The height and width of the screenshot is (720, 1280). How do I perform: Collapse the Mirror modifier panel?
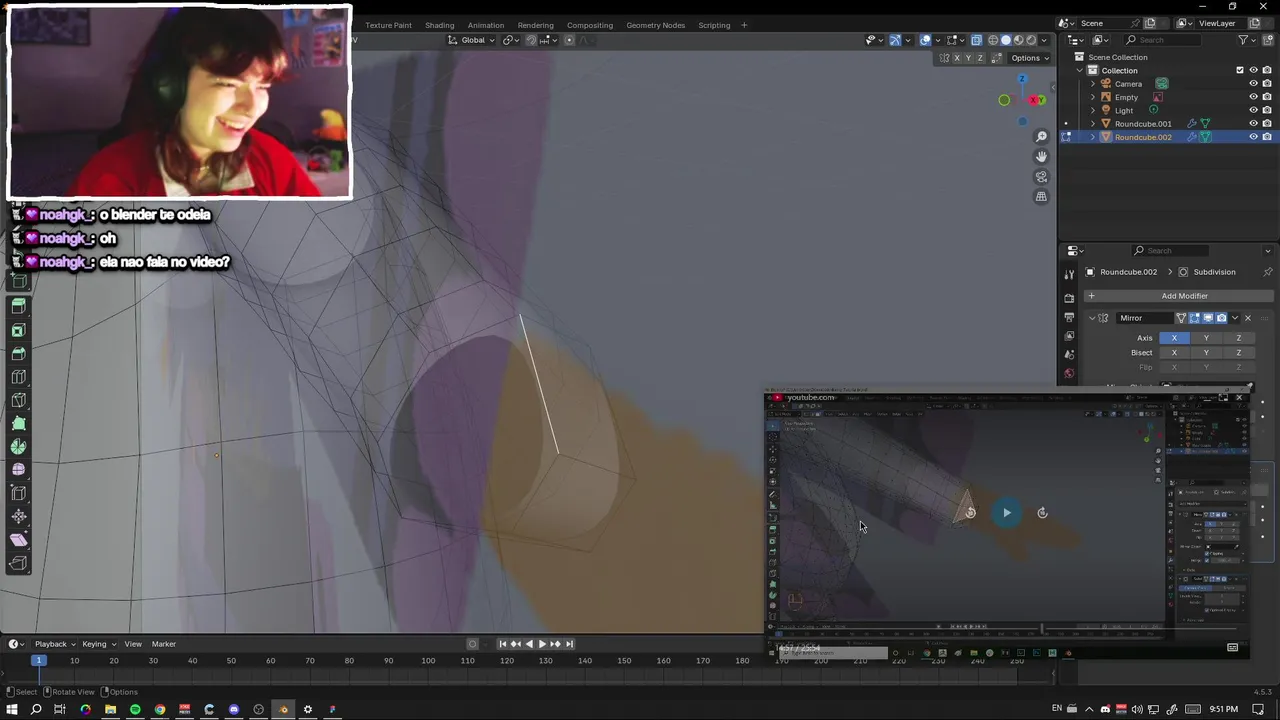1092,318
